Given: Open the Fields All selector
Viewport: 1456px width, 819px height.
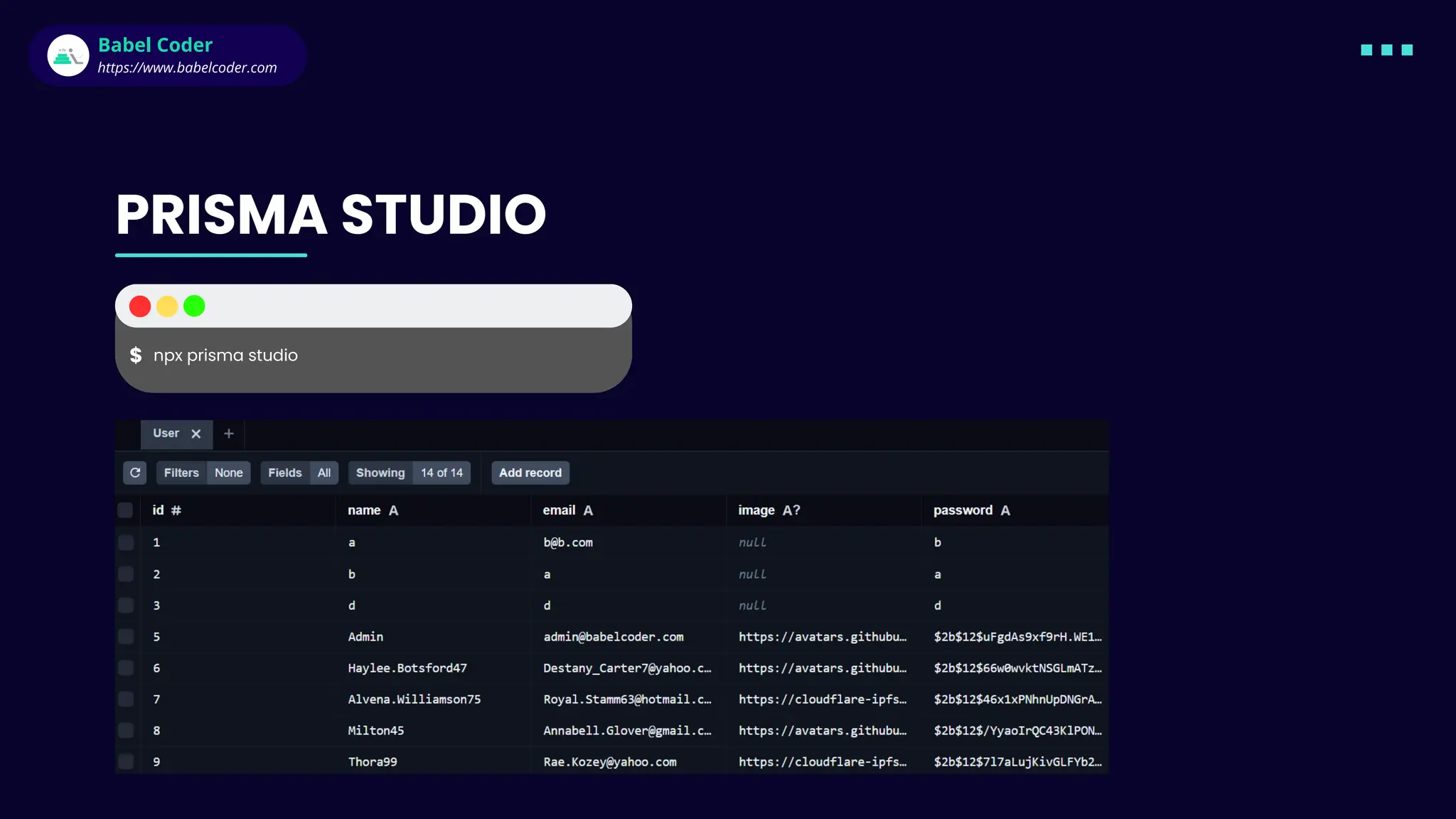Looking at the screenshot, I should (299, 473).
